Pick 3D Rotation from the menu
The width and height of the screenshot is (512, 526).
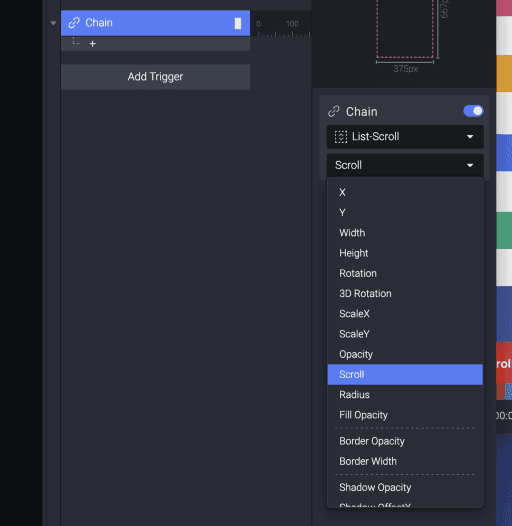pyautogui.click(x=405, y=294)
